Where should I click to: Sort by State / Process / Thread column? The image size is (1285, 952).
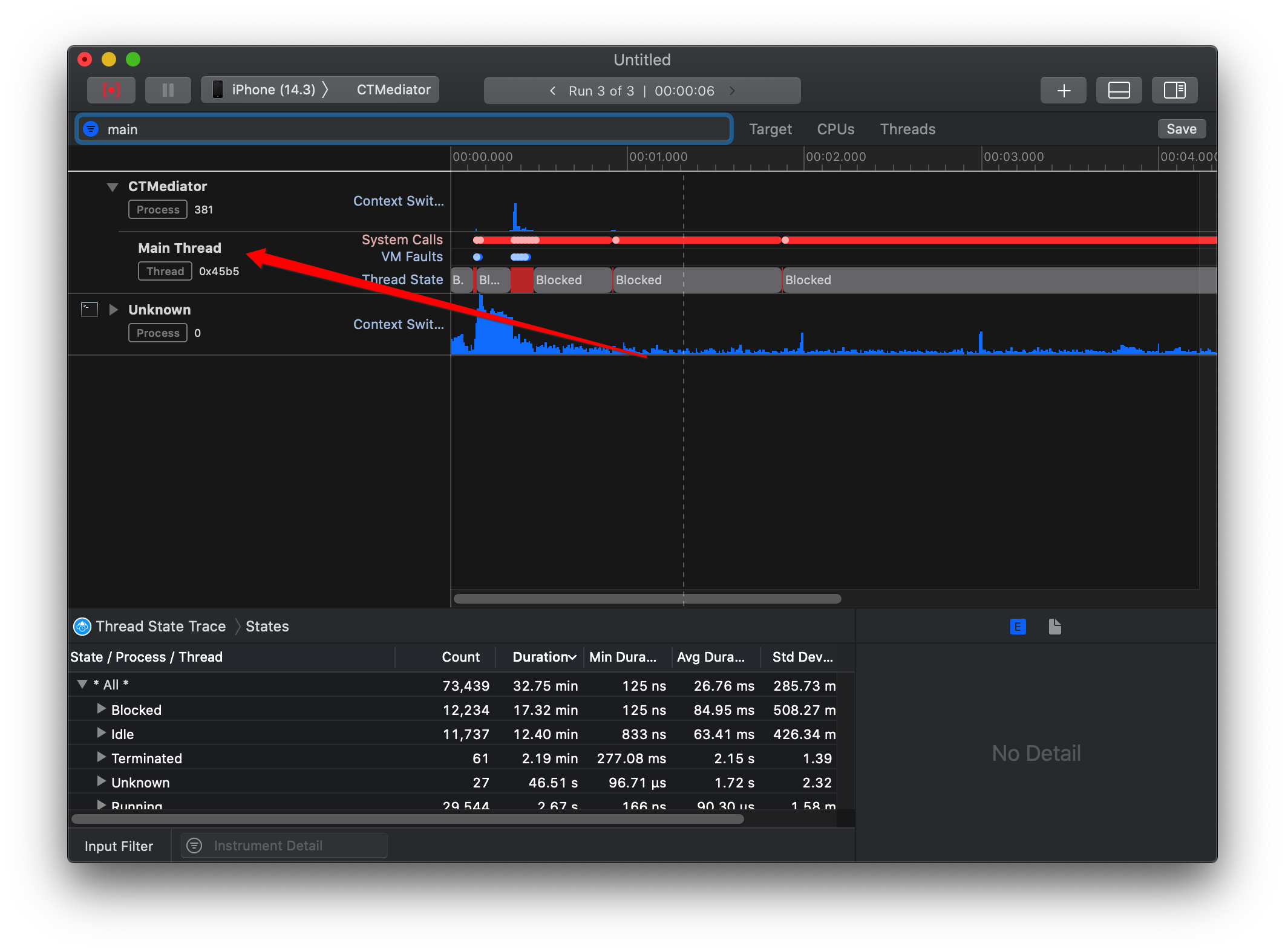[x=232, y=657]
